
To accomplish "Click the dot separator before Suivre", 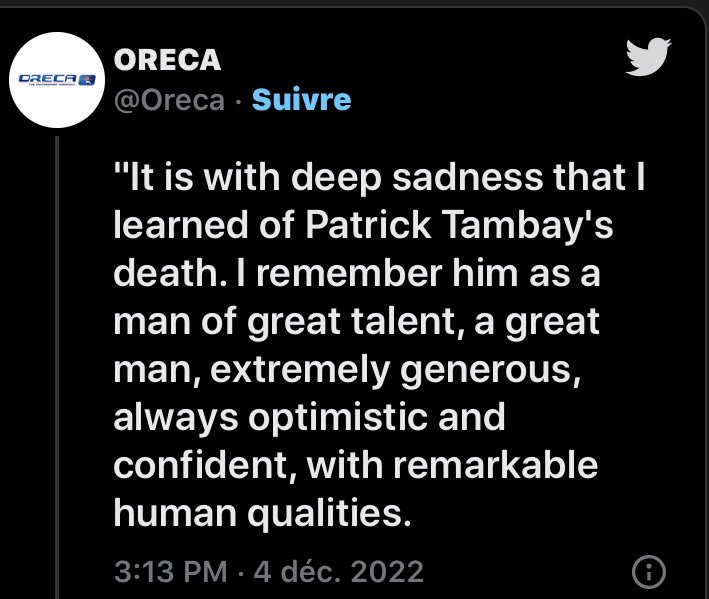I will point(239,100).
